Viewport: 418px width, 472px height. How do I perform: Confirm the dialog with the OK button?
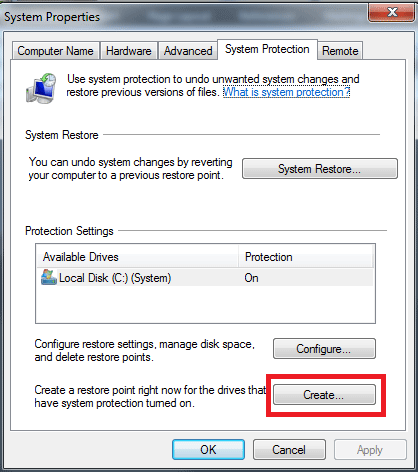click(208, 450)
